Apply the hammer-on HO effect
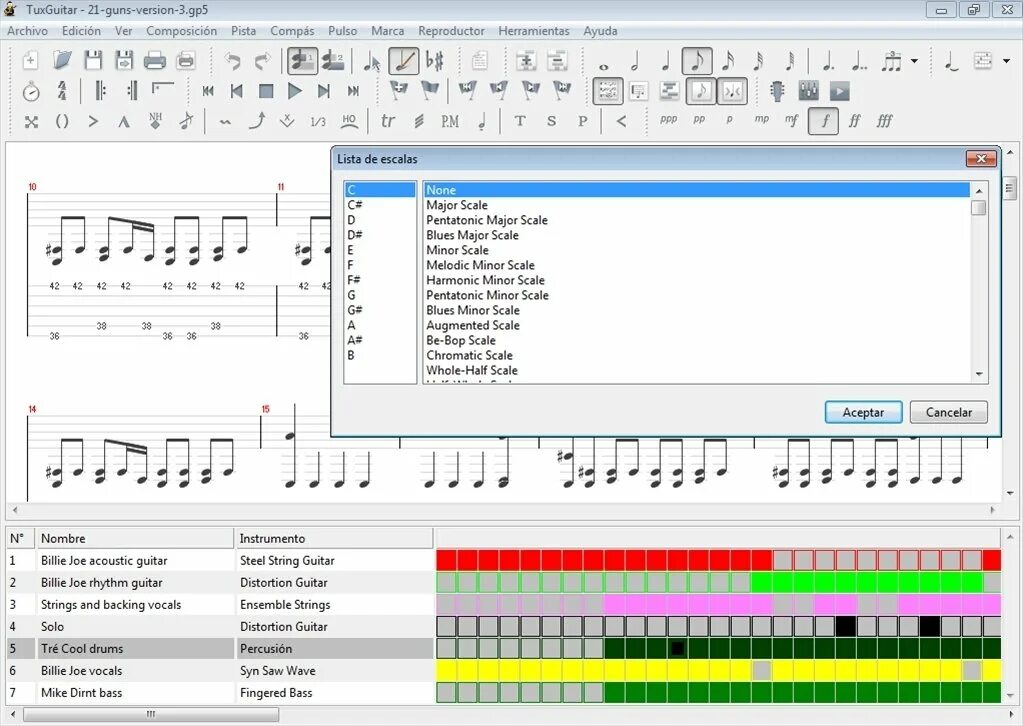Screen dimensions: 1023x726 349,121
